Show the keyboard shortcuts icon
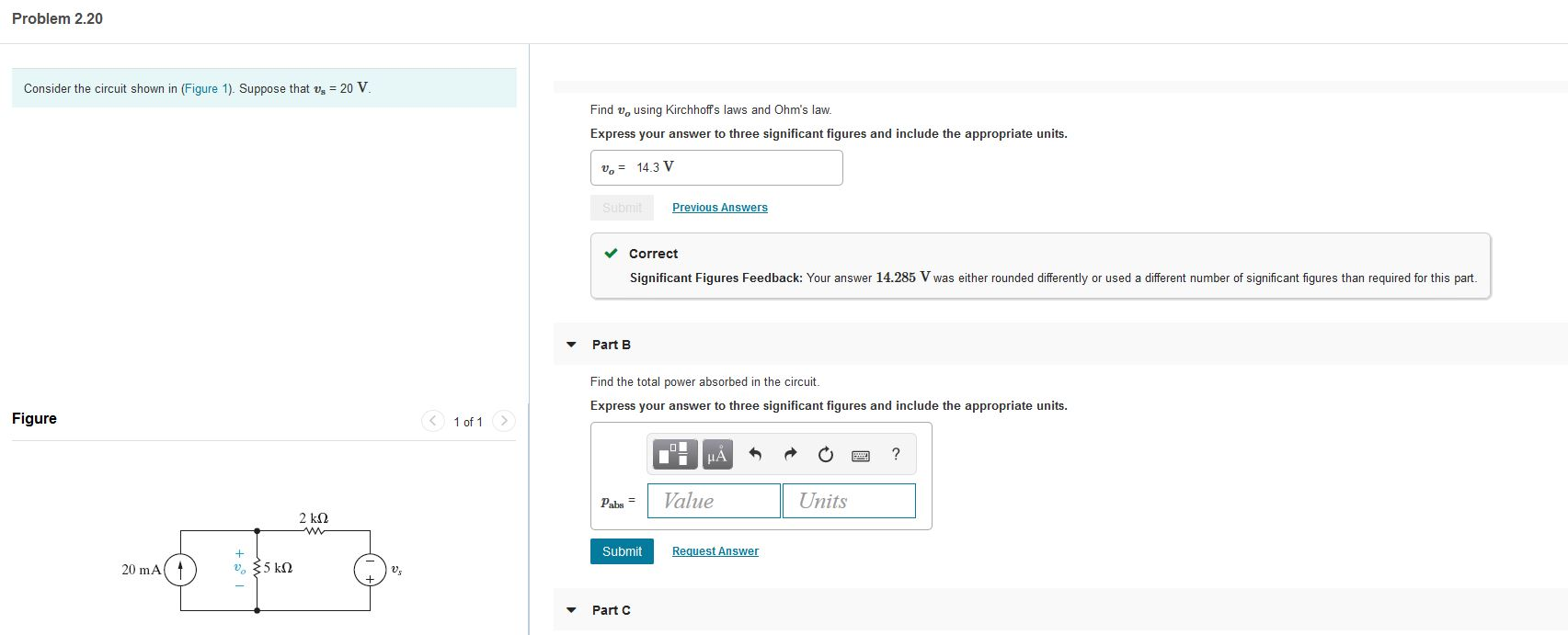Image resolution: width=1568 pixels, height=635 pixels. [861, 455]
